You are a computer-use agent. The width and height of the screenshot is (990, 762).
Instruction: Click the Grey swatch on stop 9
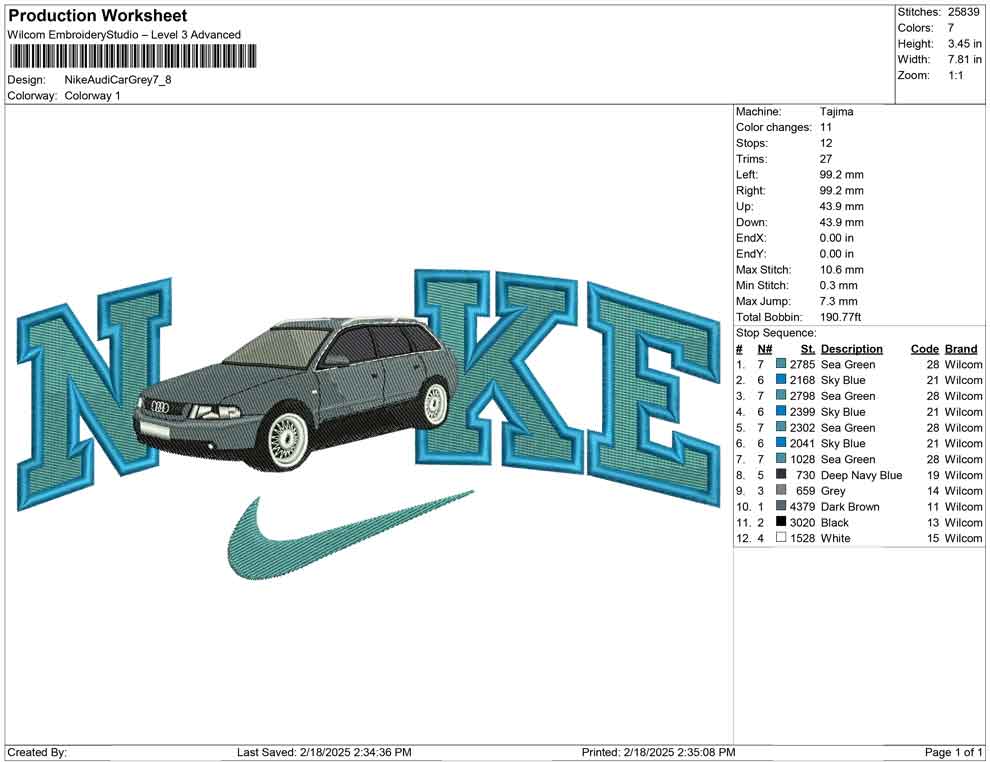click(781, 491)
